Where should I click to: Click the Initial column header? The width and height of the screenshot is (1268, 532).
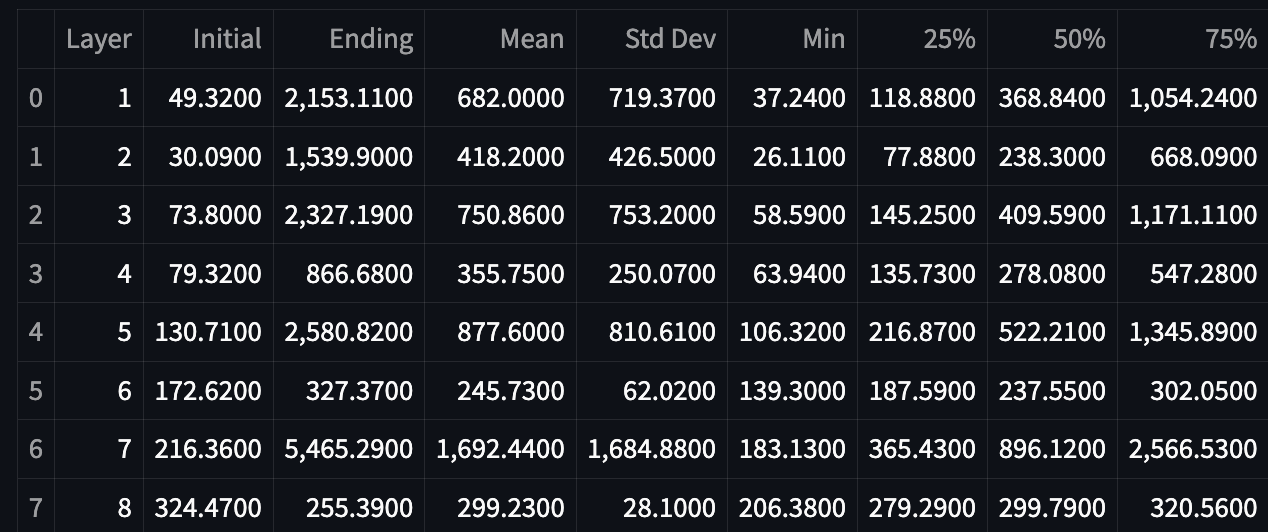[227, 39]
